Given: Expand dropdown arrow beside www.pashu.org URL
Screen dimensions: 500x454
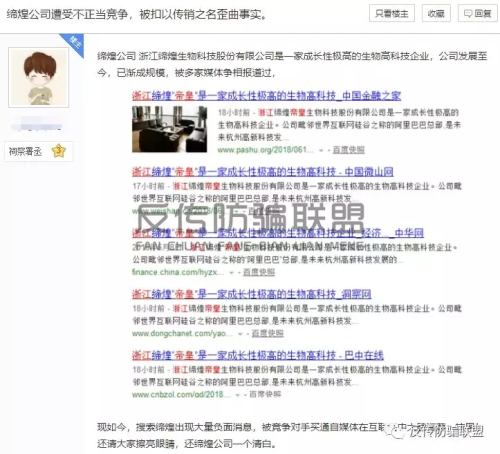Looking at the screenshot, I should pyautogui.click(x=321, y=151).
